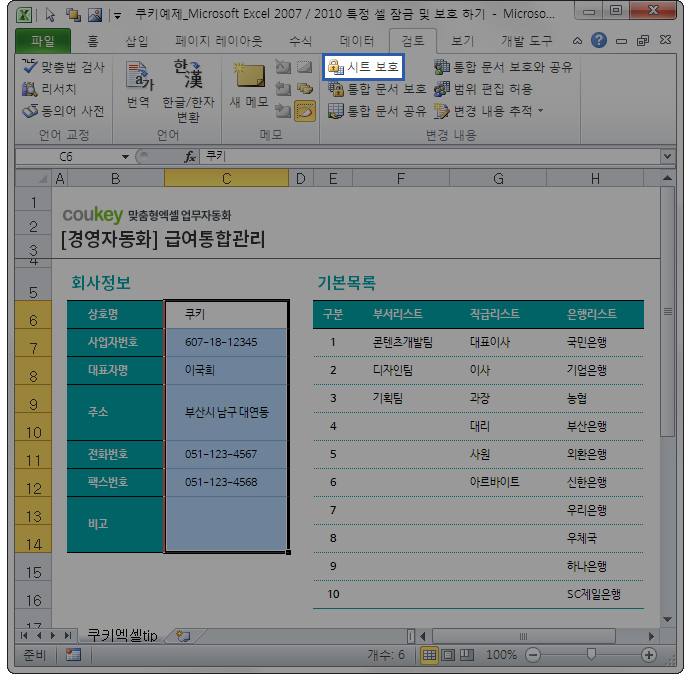
Task: Click the Translate (번역) button
Action: pos(138,85)
